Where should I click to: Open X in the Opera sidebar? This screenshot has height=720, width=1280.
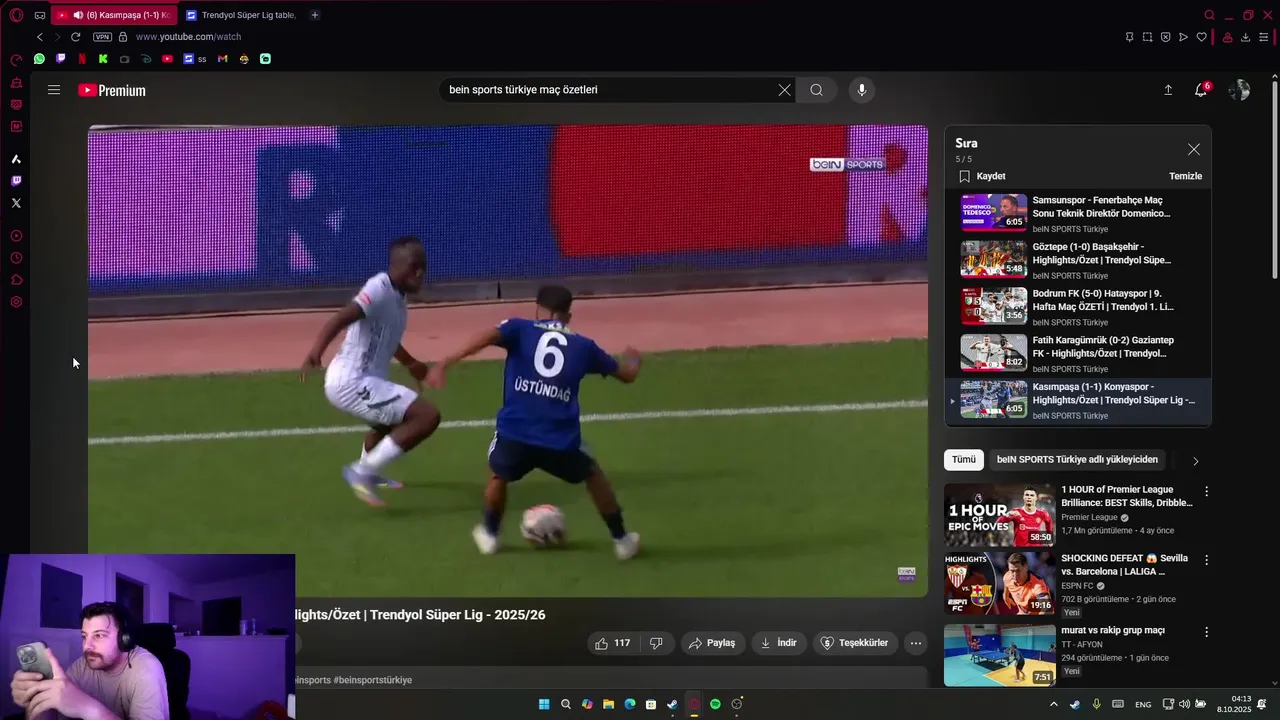[16, 203]
